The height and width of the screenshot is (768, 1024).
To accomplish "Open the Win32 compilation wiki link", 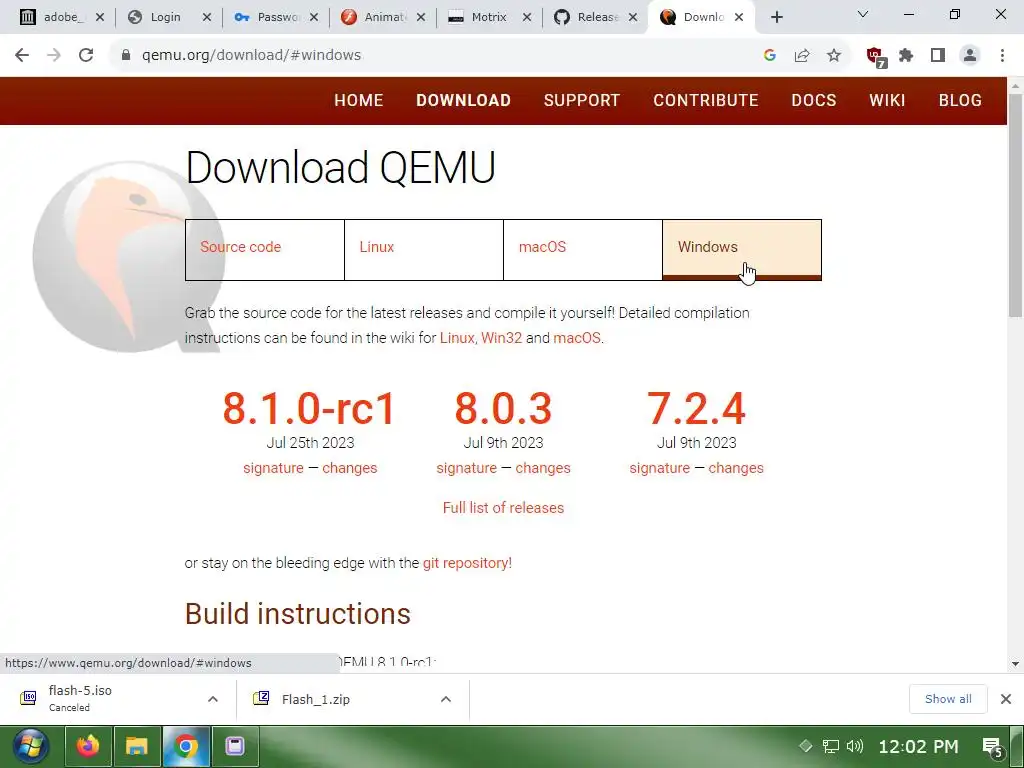I will [502, 338].
